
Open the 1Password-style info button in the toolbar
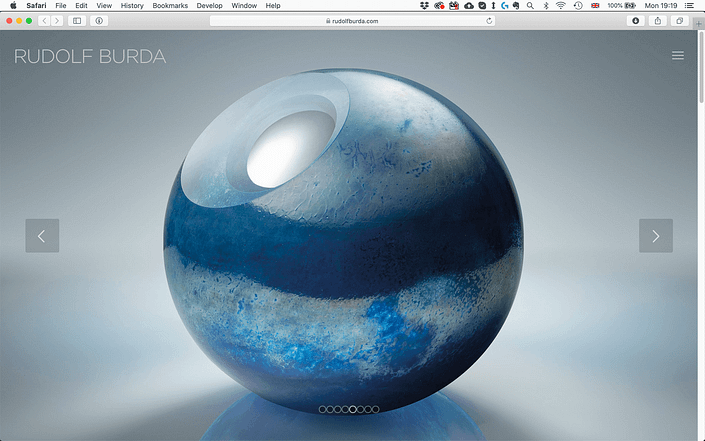99,21
